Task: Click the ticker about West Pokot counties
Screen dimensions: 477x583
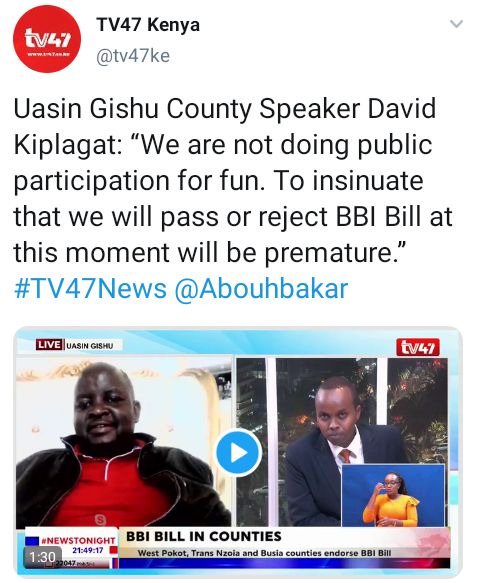Action: pos(264,553)
